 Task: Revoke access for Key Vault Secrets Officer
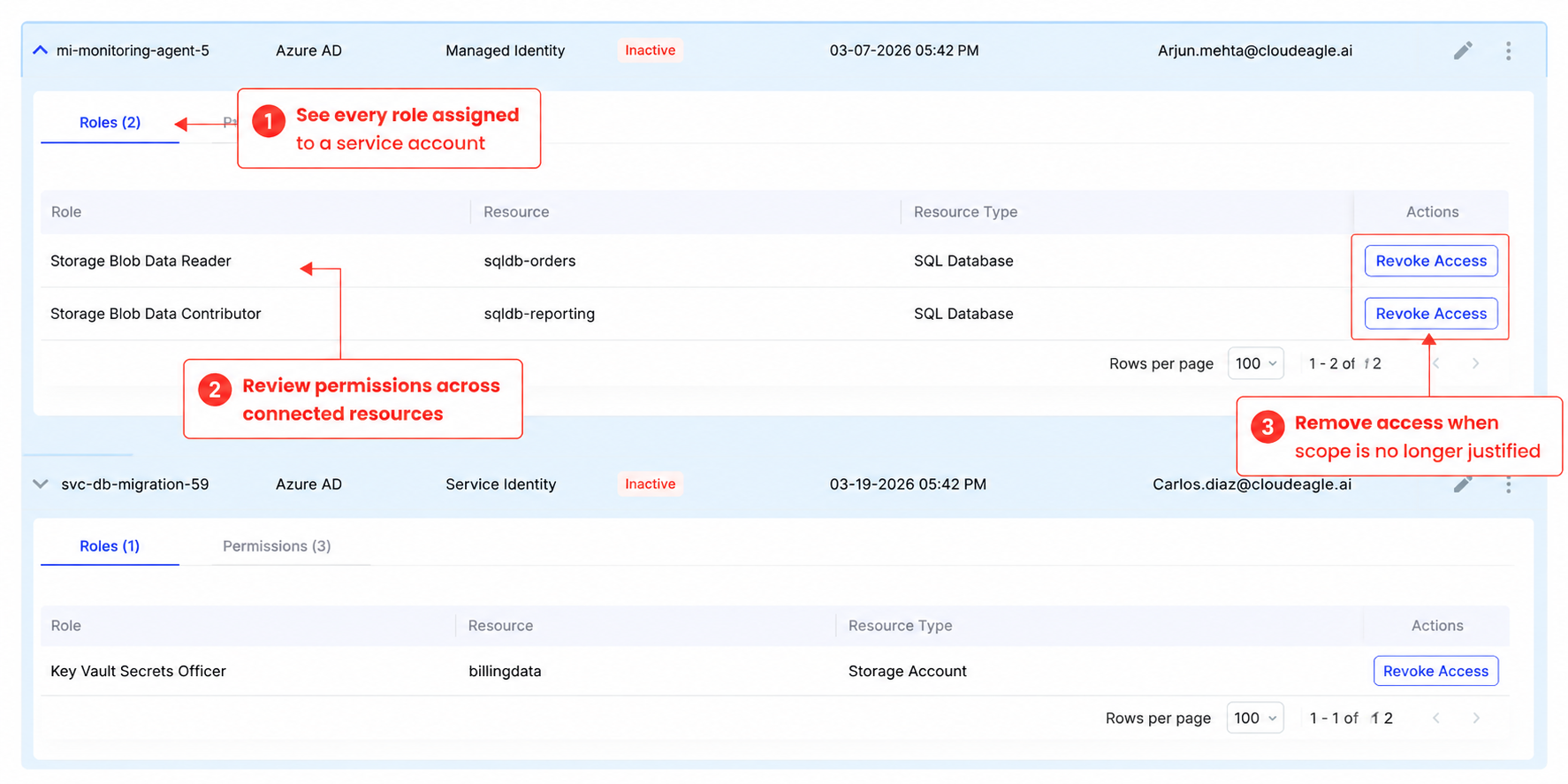(1435, 671)
